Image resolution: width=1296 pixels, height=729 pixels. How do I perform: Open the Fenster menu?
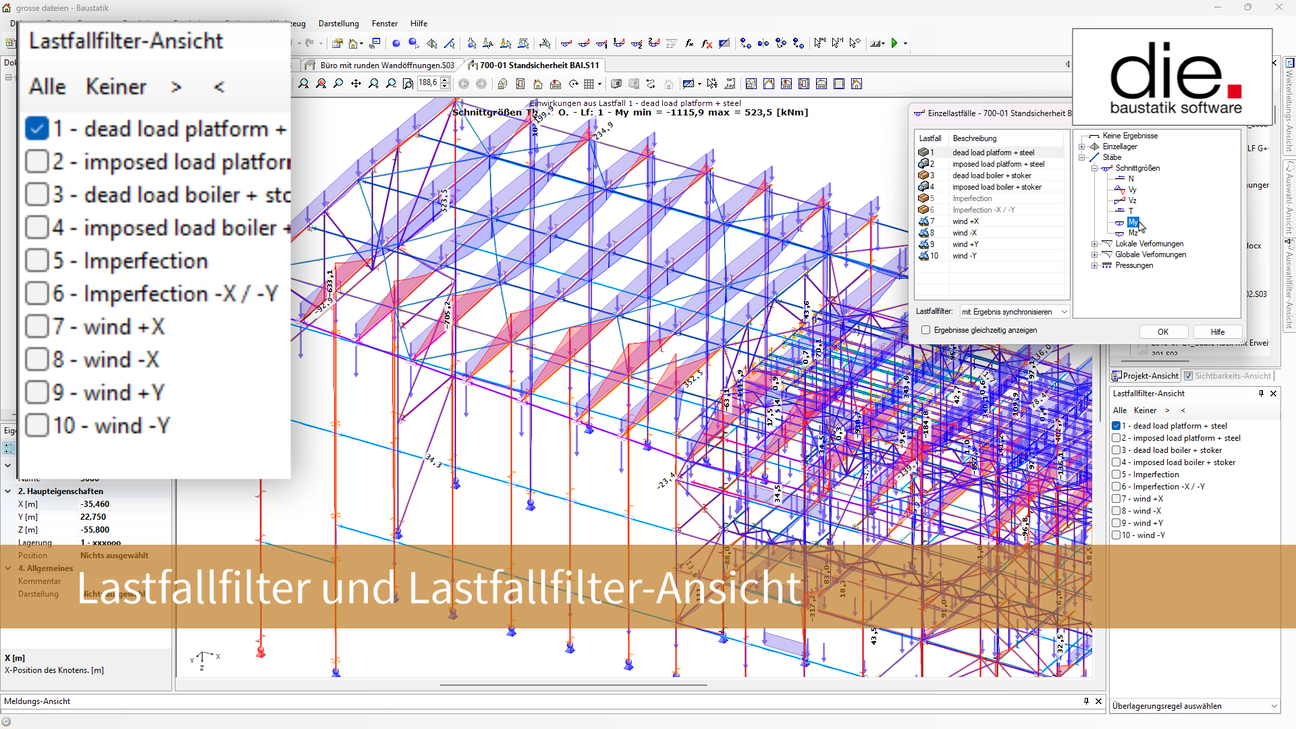[x=384, y=24]
